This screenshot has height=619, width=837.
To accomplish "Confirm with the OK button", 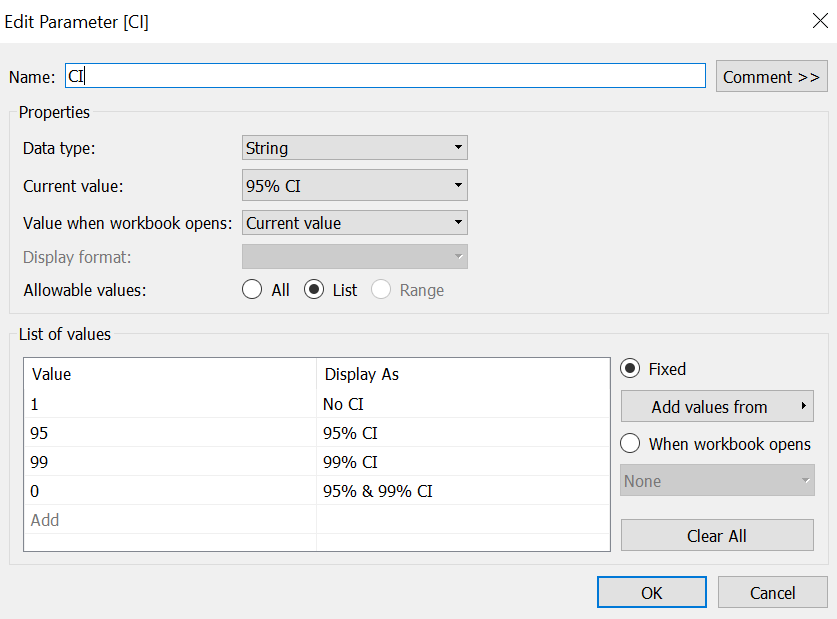I will click(651, 593).
